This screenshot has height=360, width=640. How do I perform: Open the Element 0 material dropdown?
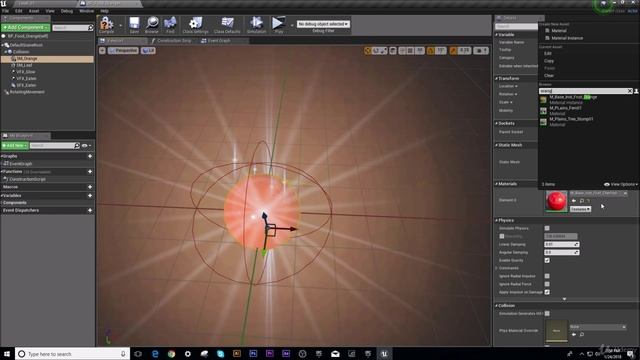[598, 193]
